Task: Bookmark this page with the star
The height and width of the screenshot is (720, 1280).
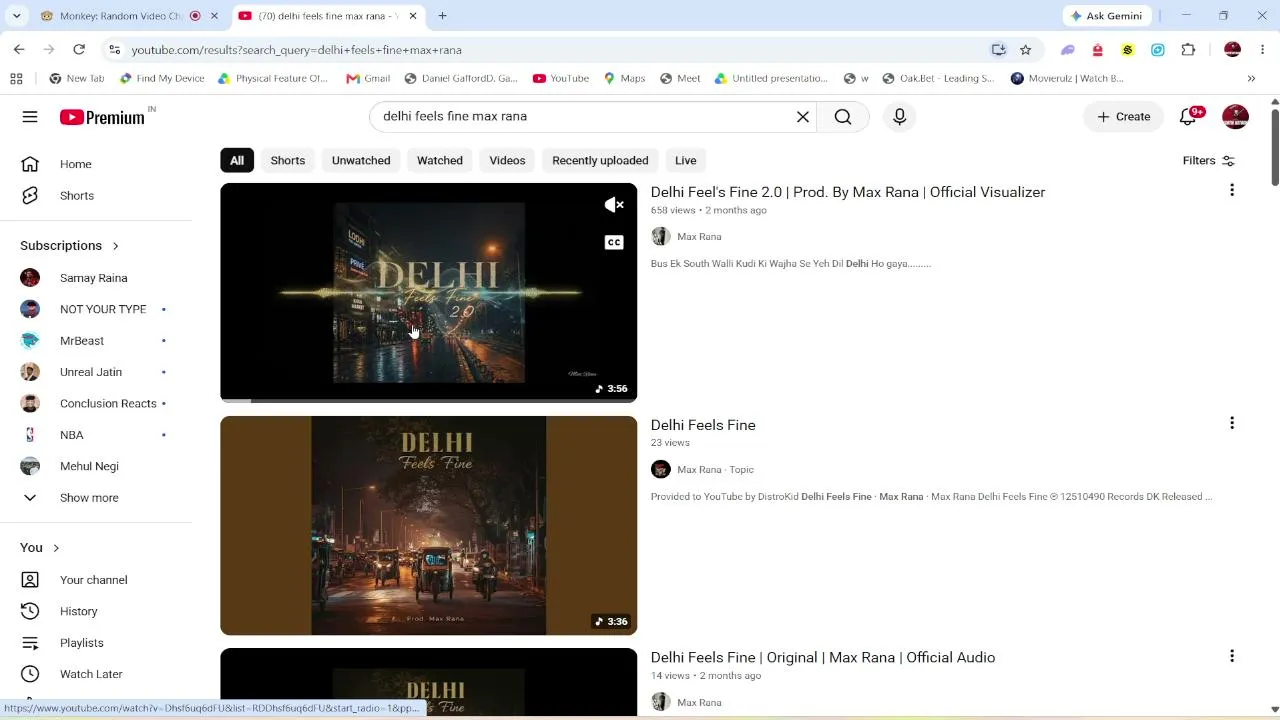Action: click(1025, 50)
